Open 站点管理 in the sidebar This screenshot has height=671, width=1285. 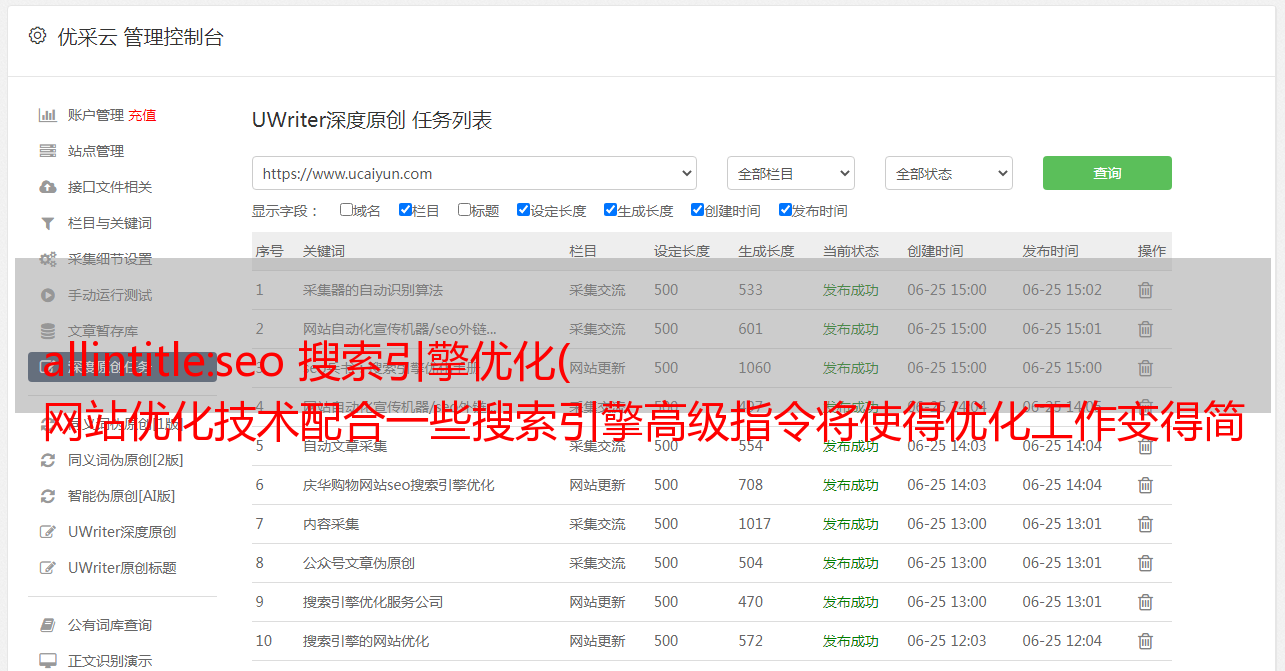[x=96, y=151]
